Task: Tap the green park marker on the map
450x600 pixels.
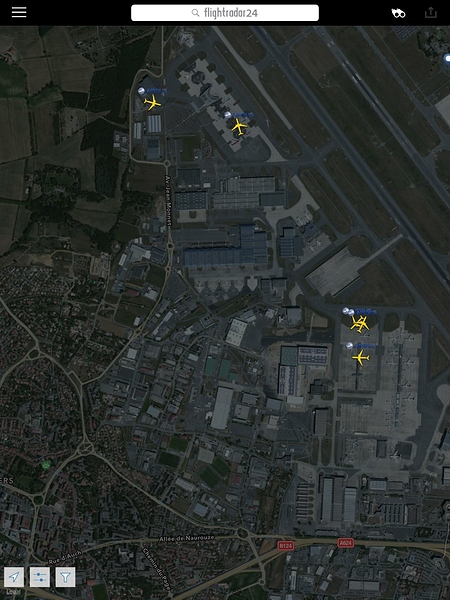Action: 46,465
